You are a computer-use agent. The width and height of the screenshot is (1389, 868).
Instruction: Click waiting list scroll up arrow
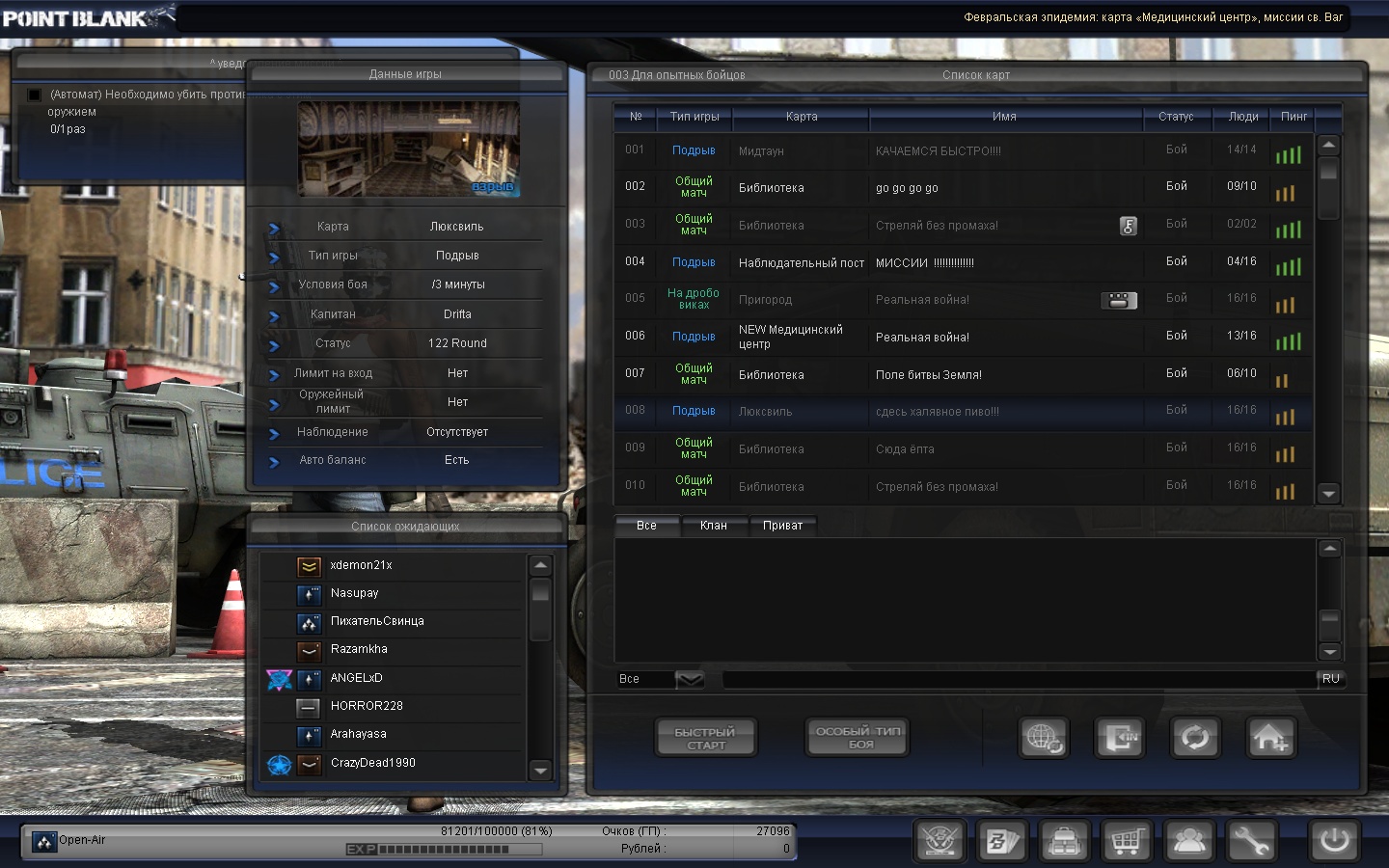click(x=540, y=565)
